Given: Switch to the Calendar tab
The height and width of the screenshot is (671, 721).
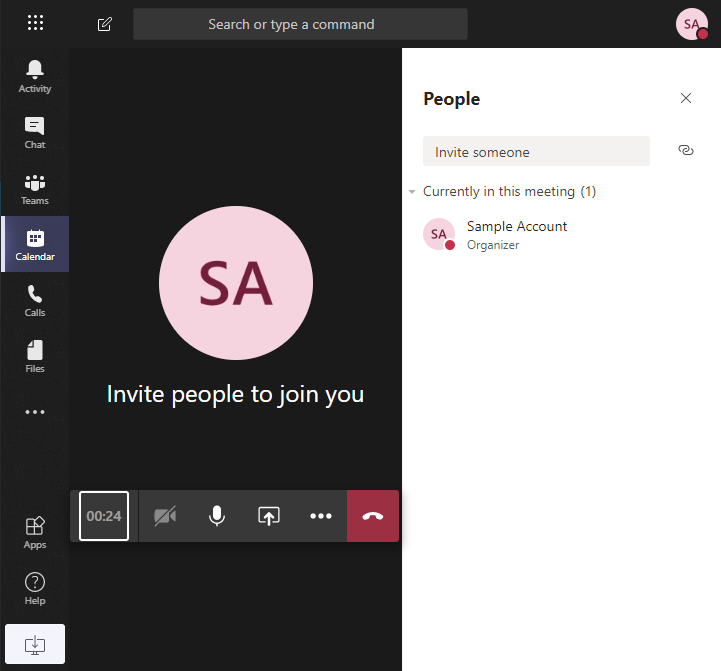Looking at the screenshot, I should pos(35,244).
